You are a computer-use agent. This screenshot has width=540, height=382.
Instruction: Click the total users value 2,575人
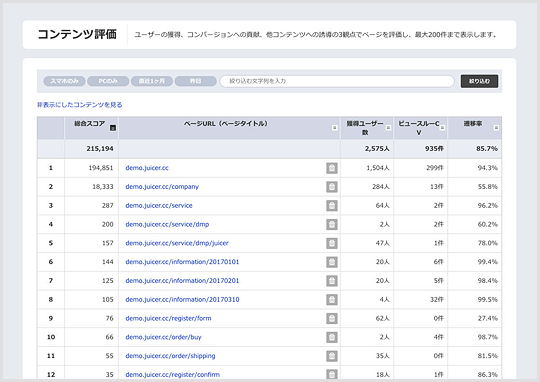(x=377, y=149)
